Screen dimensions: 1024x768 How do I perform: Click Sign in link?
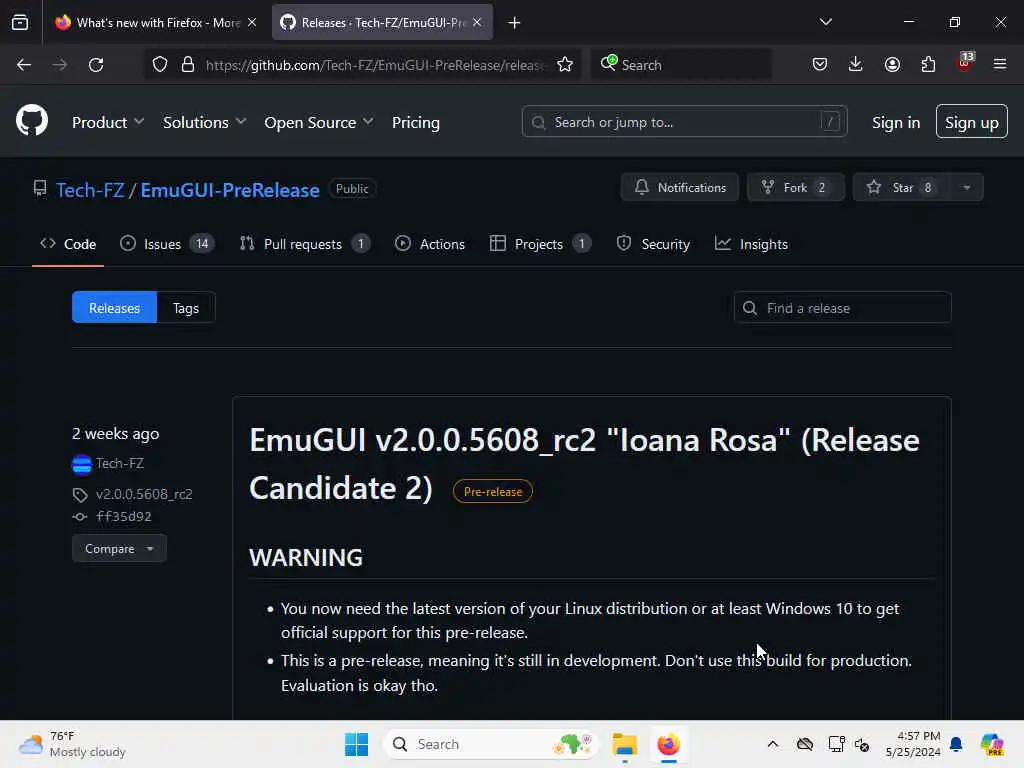[895, 122]
